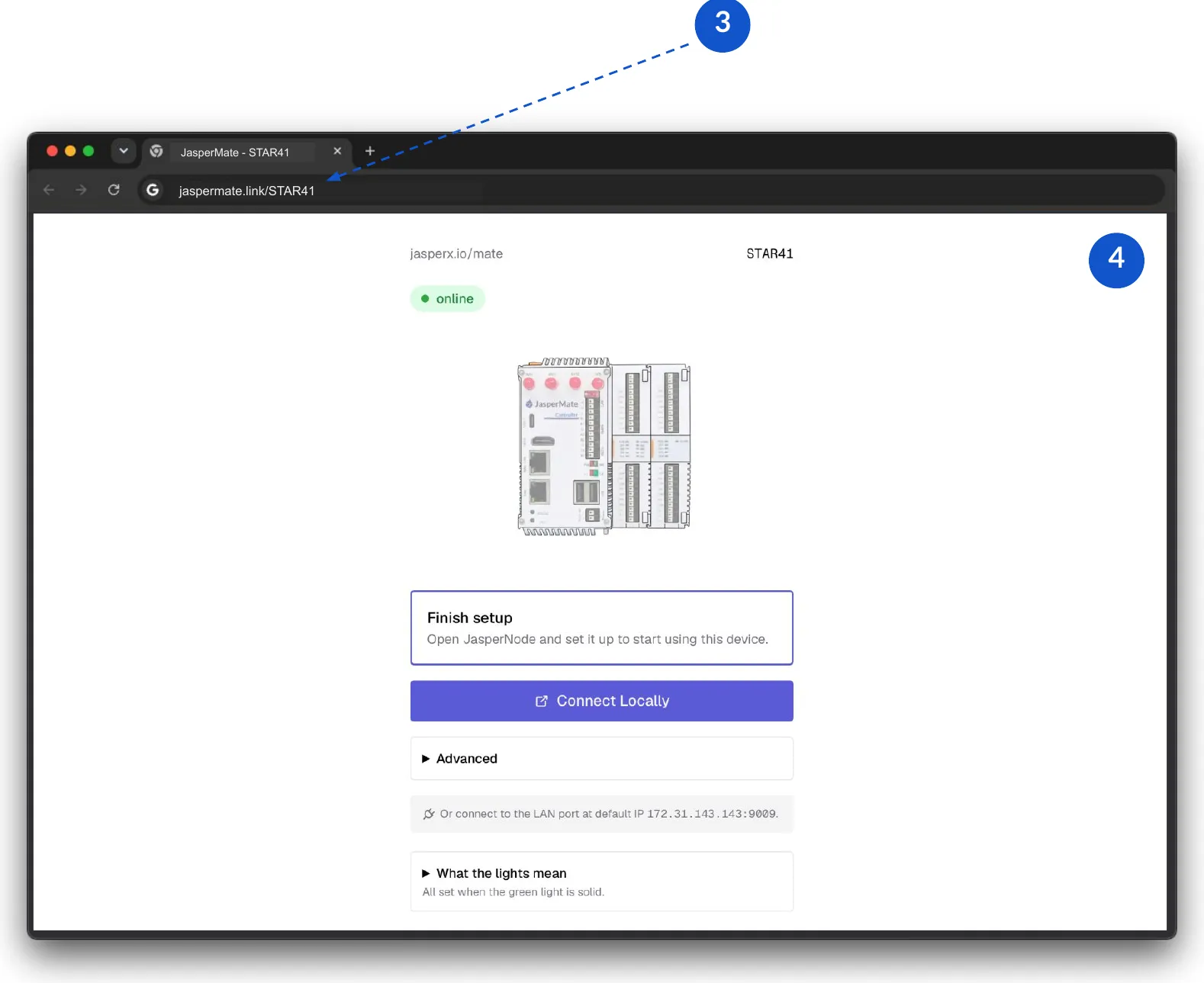
Task: Click the JasperMate device image
Action: tap(604, 447)
